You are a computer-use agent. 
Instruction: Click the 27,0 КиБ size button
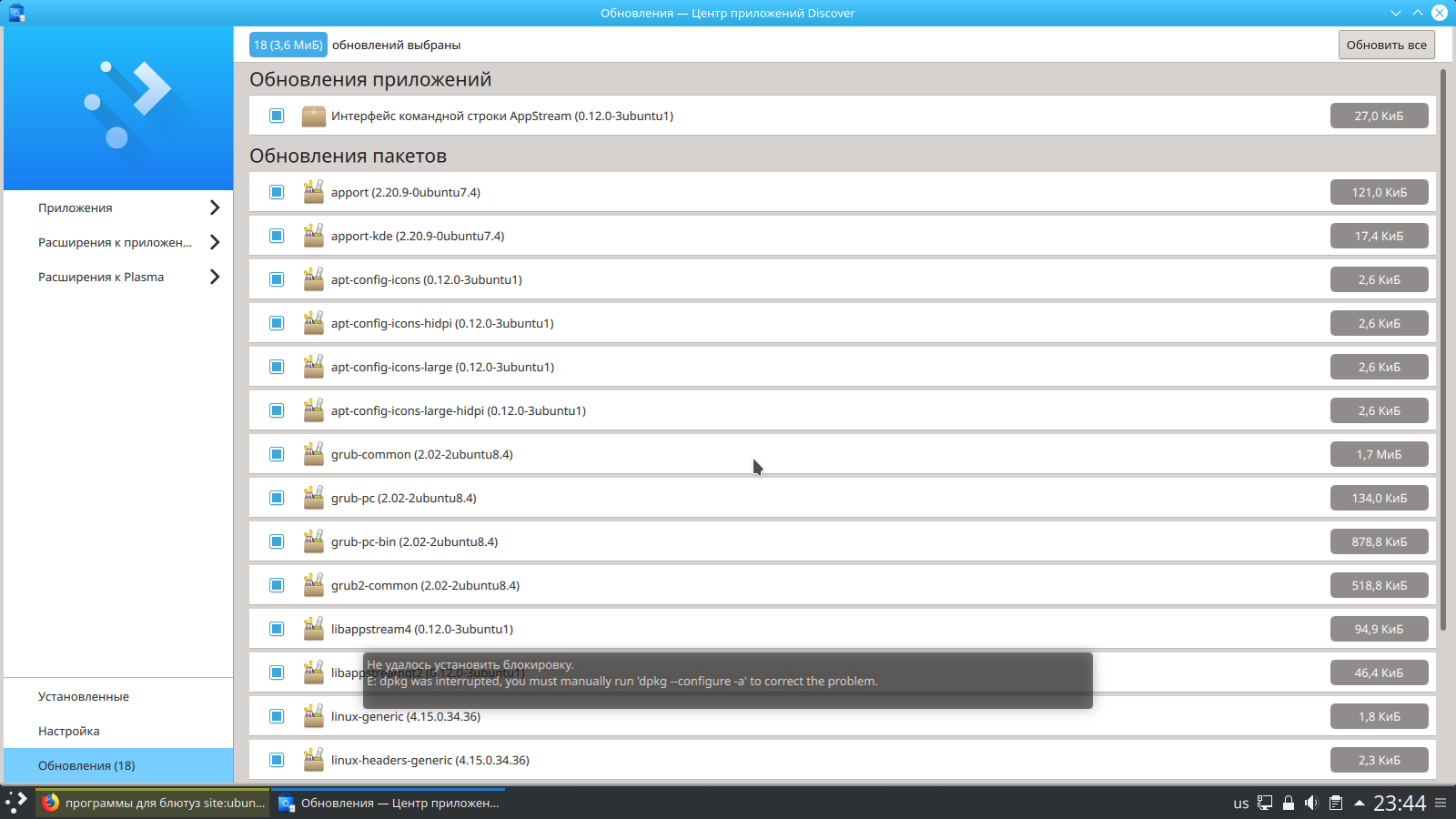[x=1380, y=116]
